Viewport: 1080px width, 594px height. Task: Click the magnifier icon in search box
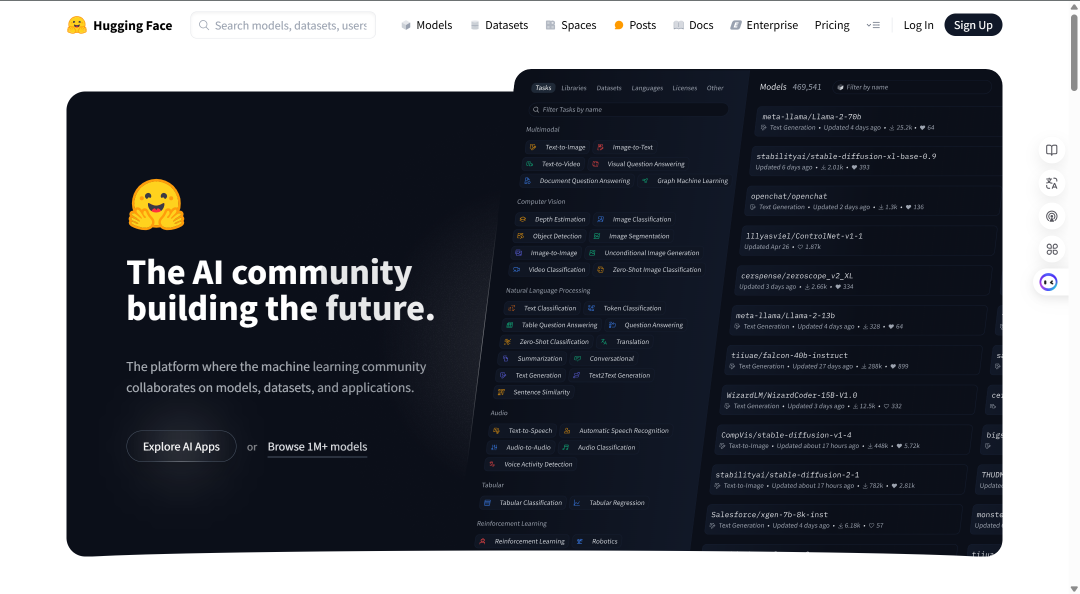204,25
